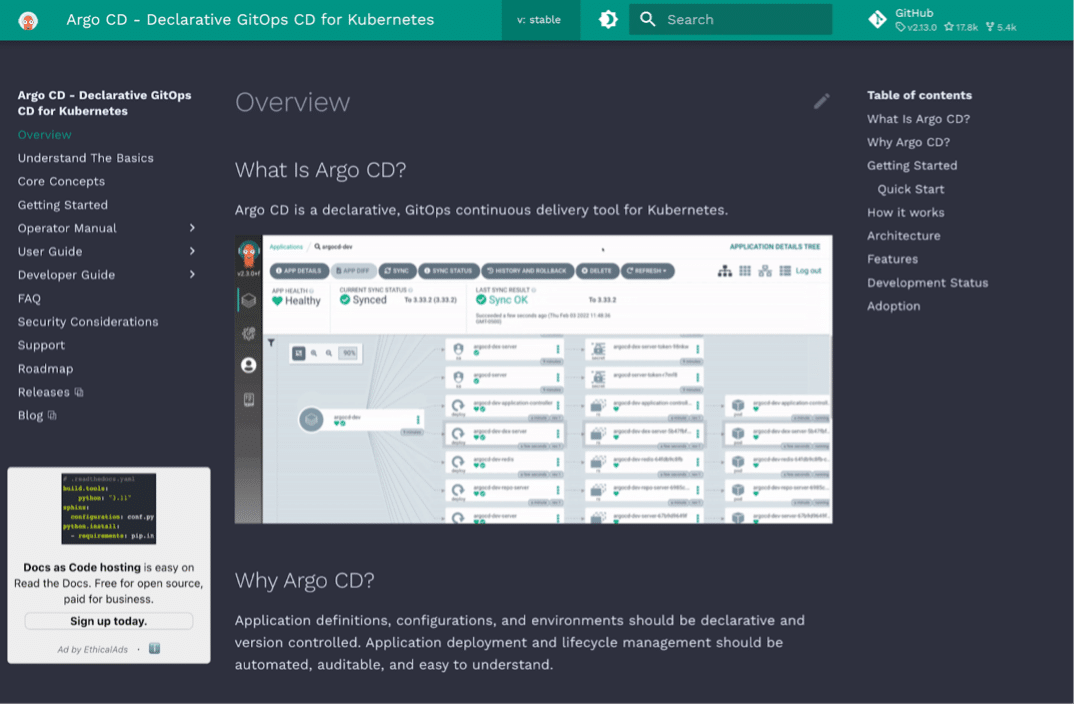
Task: Click the 'What Is Argo CD?' heading
Action: click(321, 170)
